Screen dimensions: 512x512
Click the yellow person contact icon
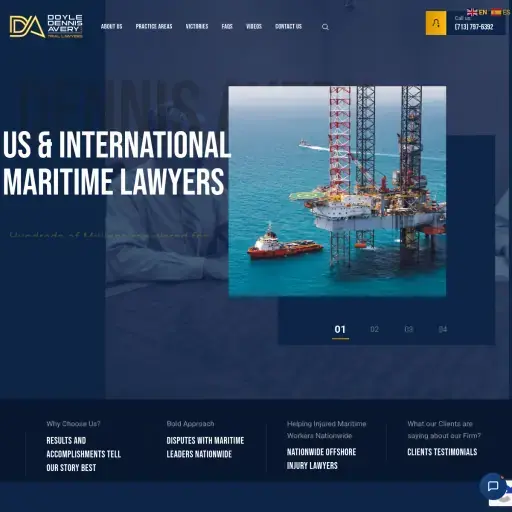click(x=436, y=23)
